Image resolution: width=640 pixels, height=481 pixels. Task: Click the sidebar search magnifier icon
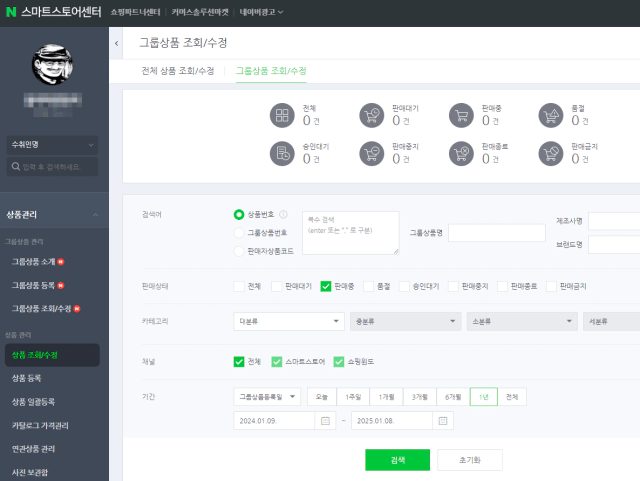point(16,167)
